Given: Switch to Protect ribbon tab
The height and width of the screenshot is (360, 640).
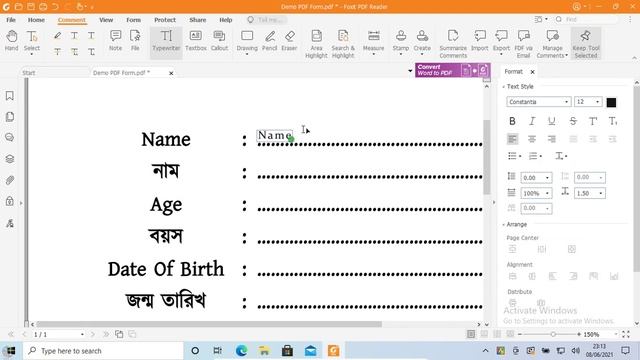Looking at the screenshot, I should click(x=165, y=20).
